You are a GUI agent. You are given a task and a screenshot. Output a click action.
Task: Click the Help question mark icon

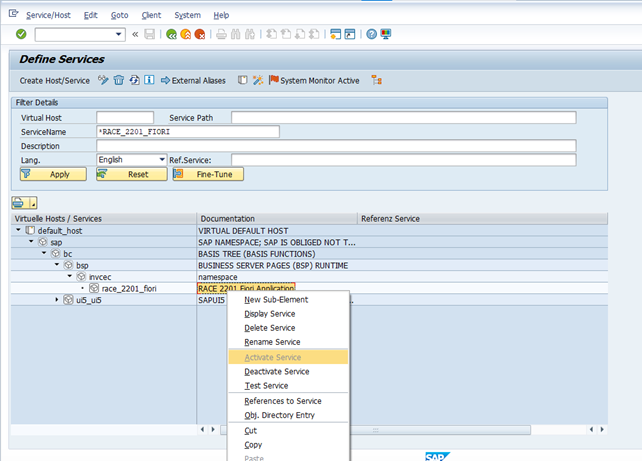[371, 34]
